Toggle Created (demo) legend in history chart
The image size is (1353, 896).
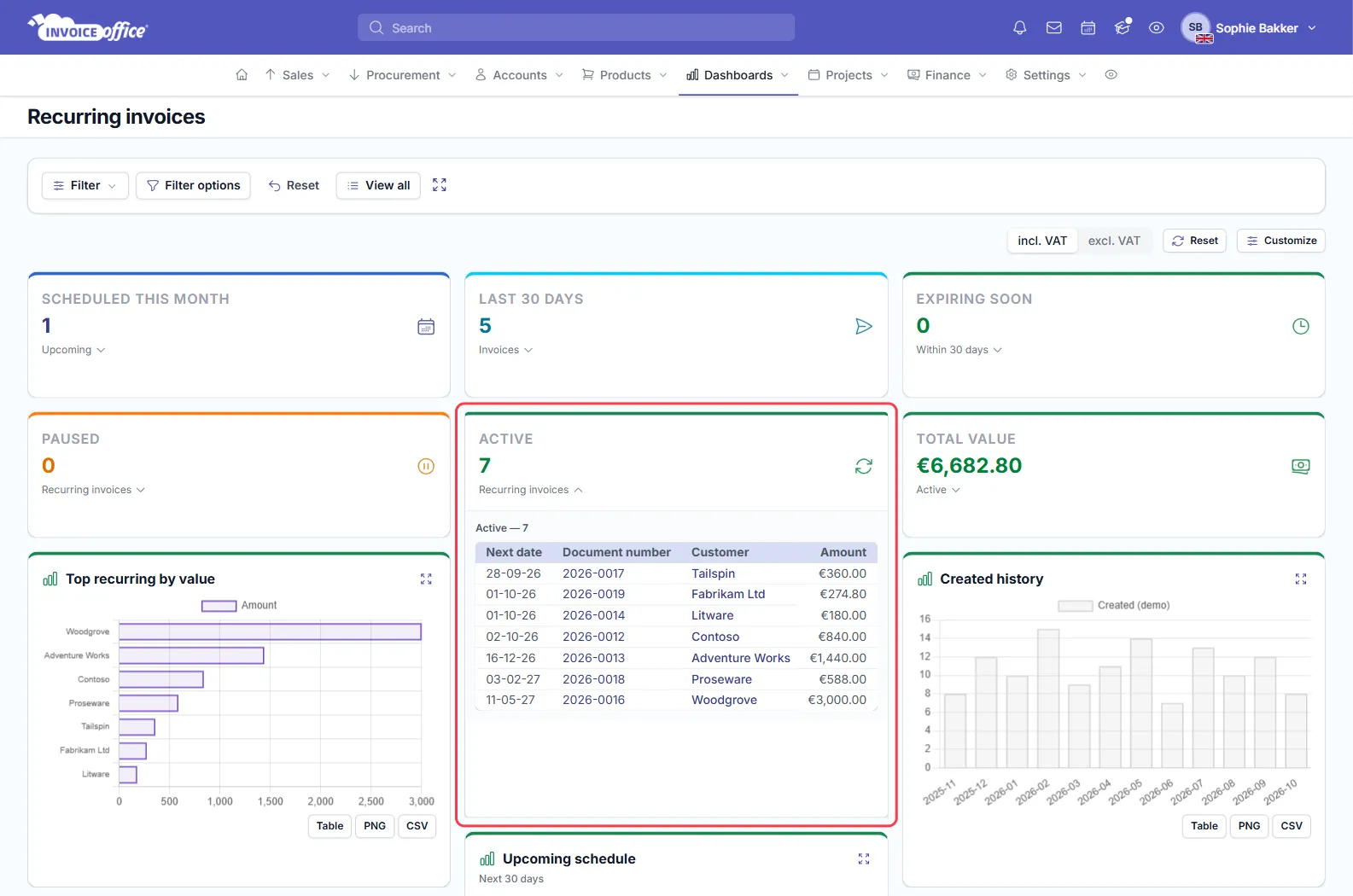pos(1114,605)
